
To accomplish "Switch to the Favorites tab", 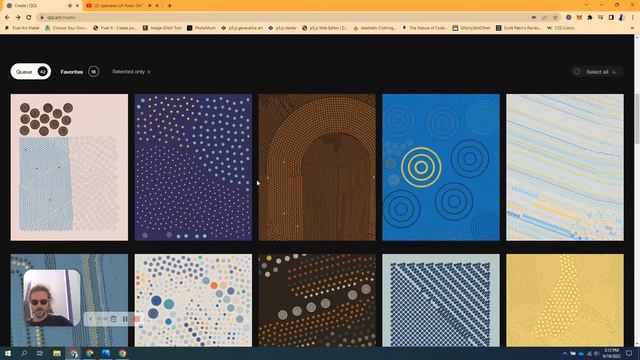I will point(80,71).
